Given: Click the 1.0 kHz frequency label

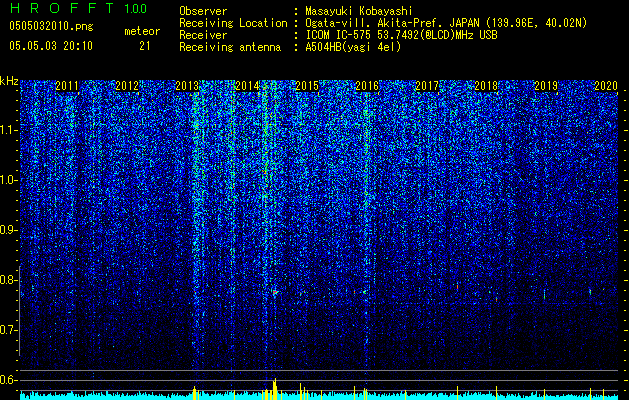Looking at the screenshot, I should pyautogui.click(x=9, y=180).
